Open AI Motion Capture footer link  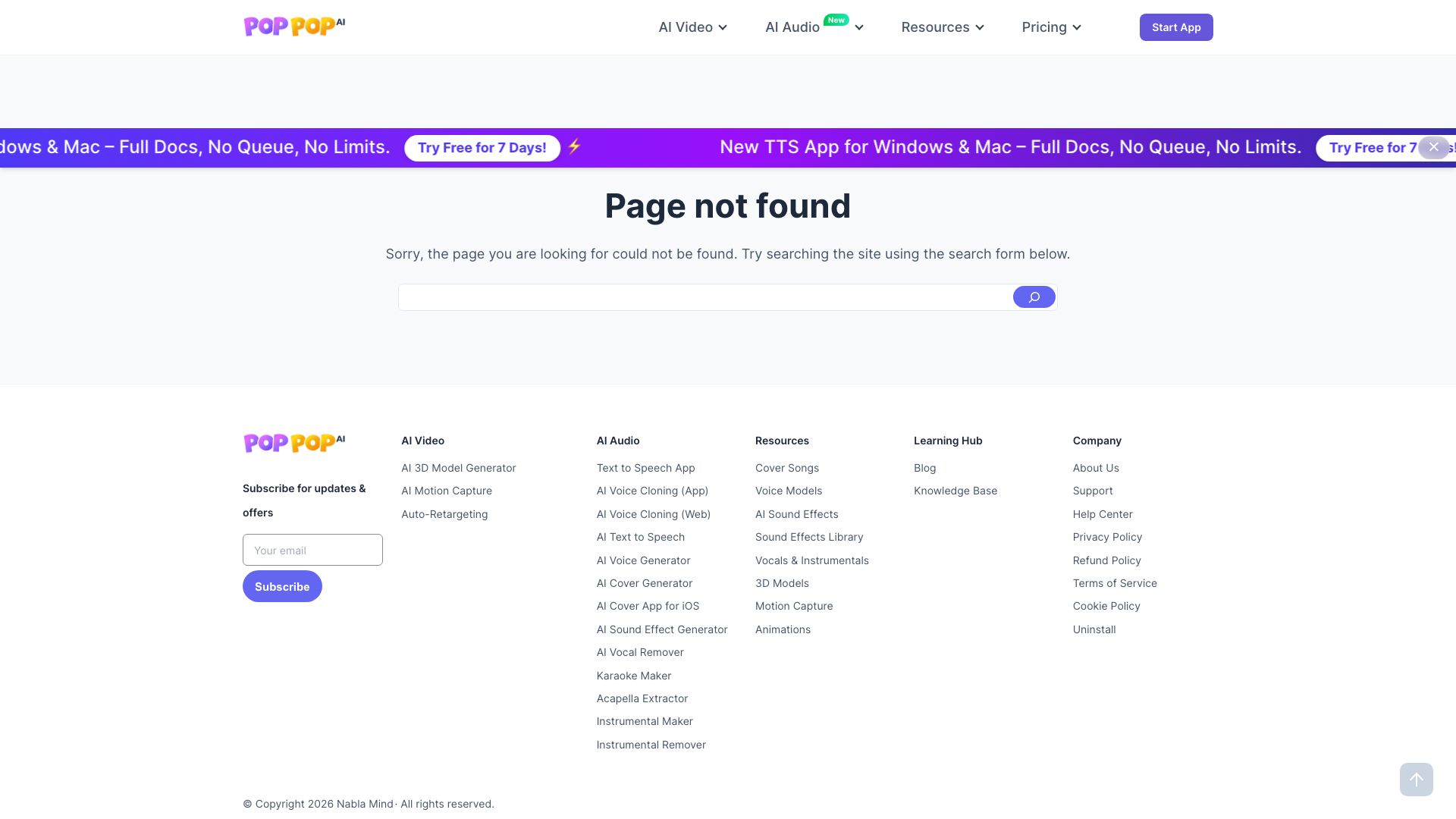pyautogui.click(x=447, y=491)
